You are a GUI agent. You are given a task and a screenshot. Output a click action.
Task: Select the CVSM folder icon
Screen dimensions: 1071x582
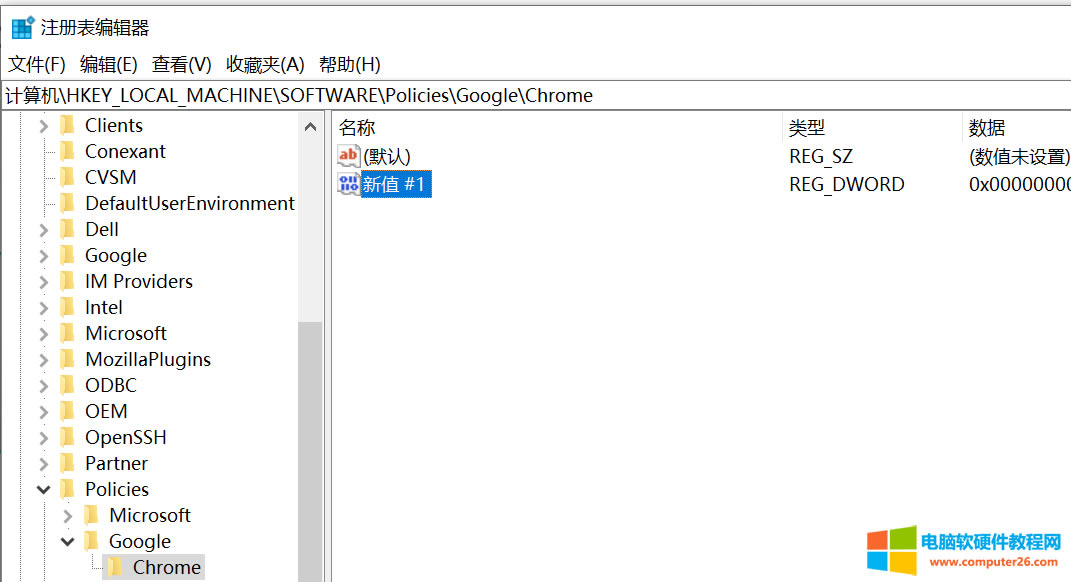point(68,177)
